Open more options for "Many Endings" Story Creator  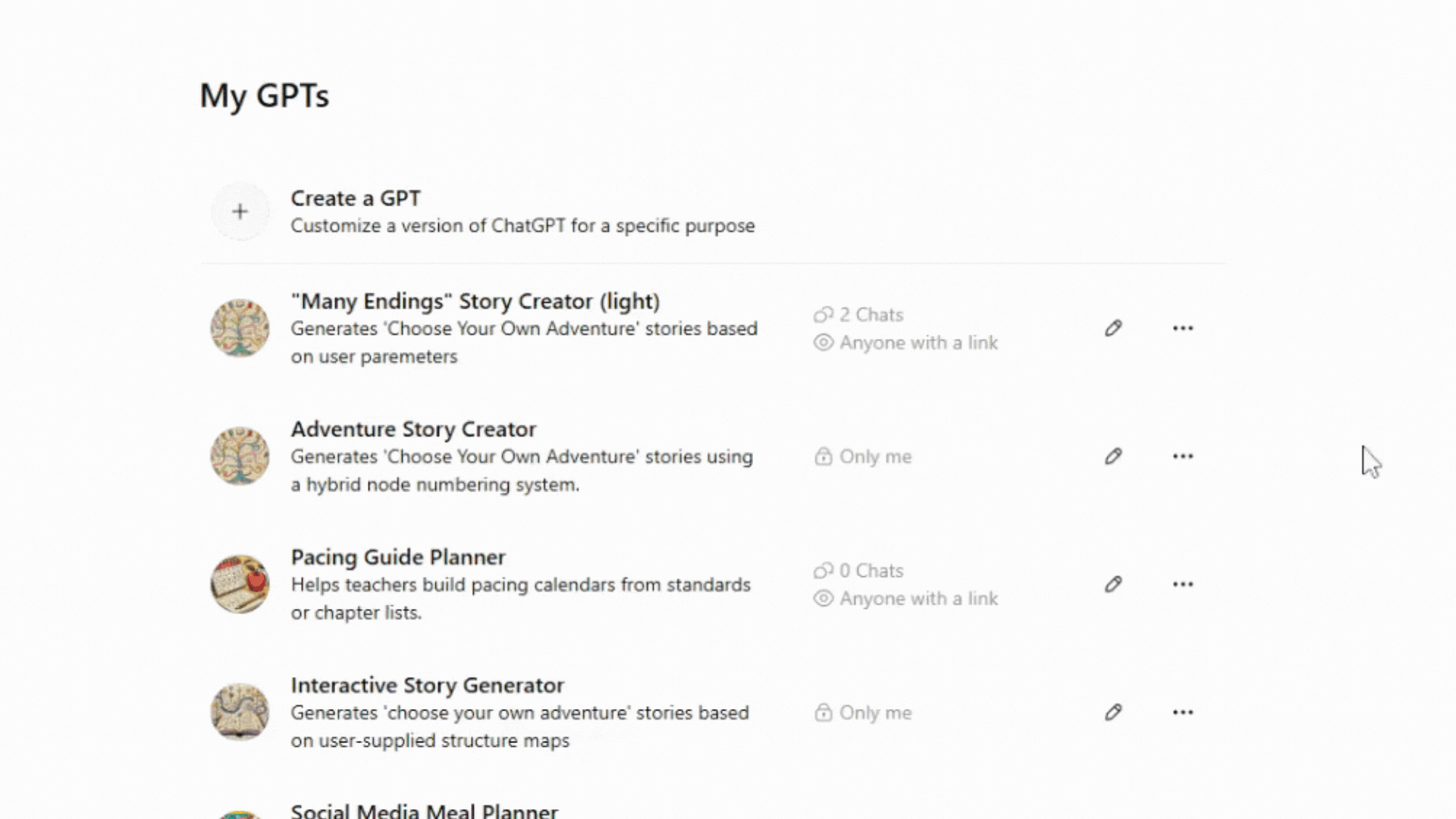click(x=1182, y=328)
